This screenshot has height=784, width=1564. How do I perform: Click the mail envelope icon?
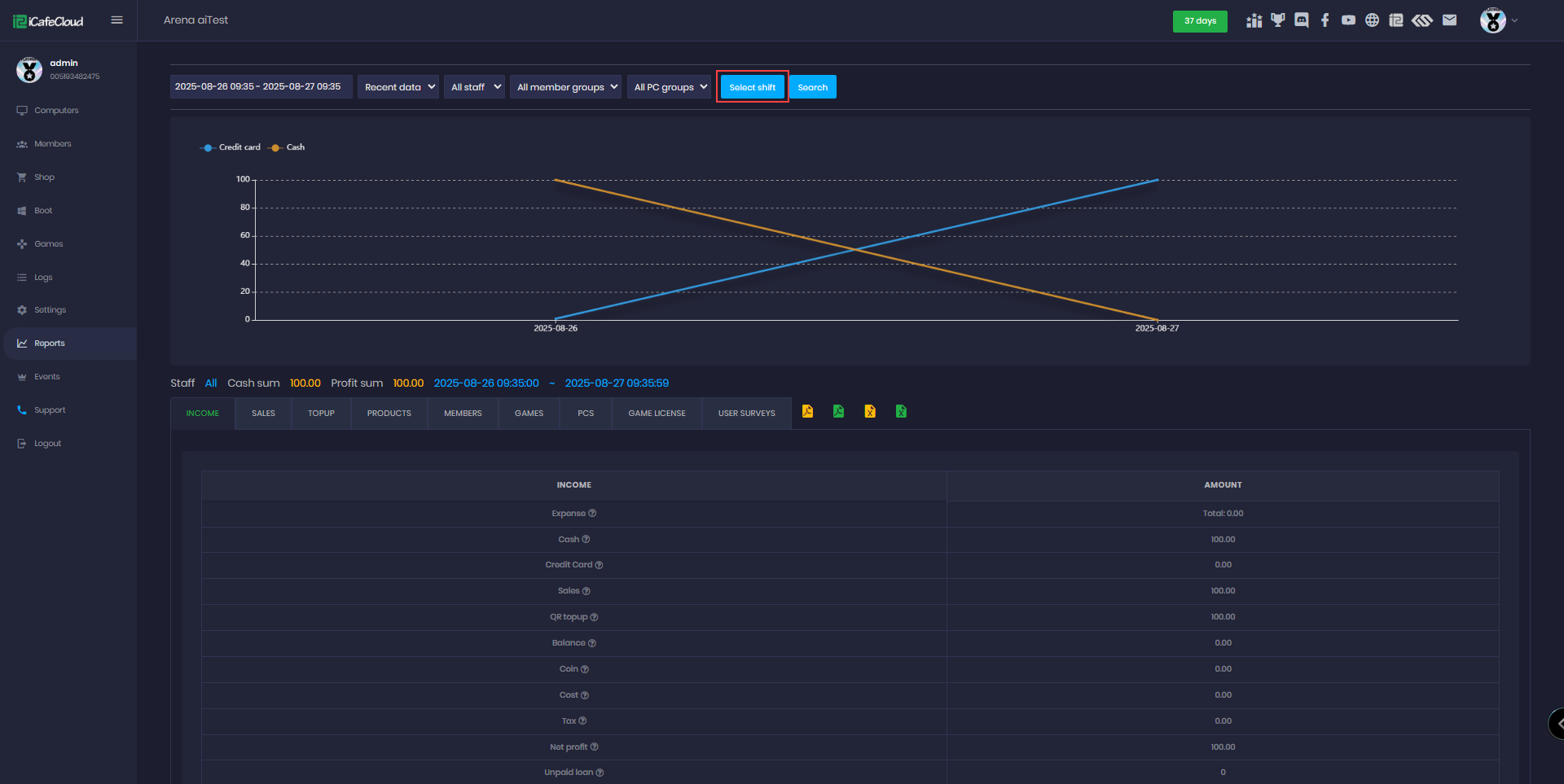pos(1449,20)
